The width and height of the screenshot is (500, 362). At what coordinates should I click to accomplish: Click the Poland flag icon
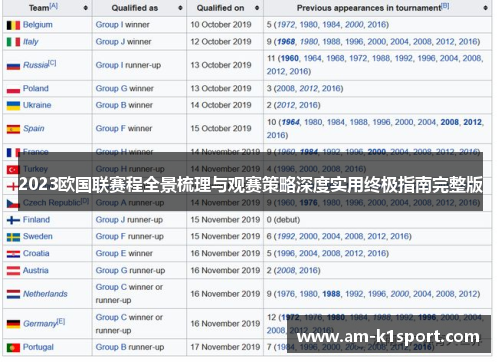coord(13,89)
